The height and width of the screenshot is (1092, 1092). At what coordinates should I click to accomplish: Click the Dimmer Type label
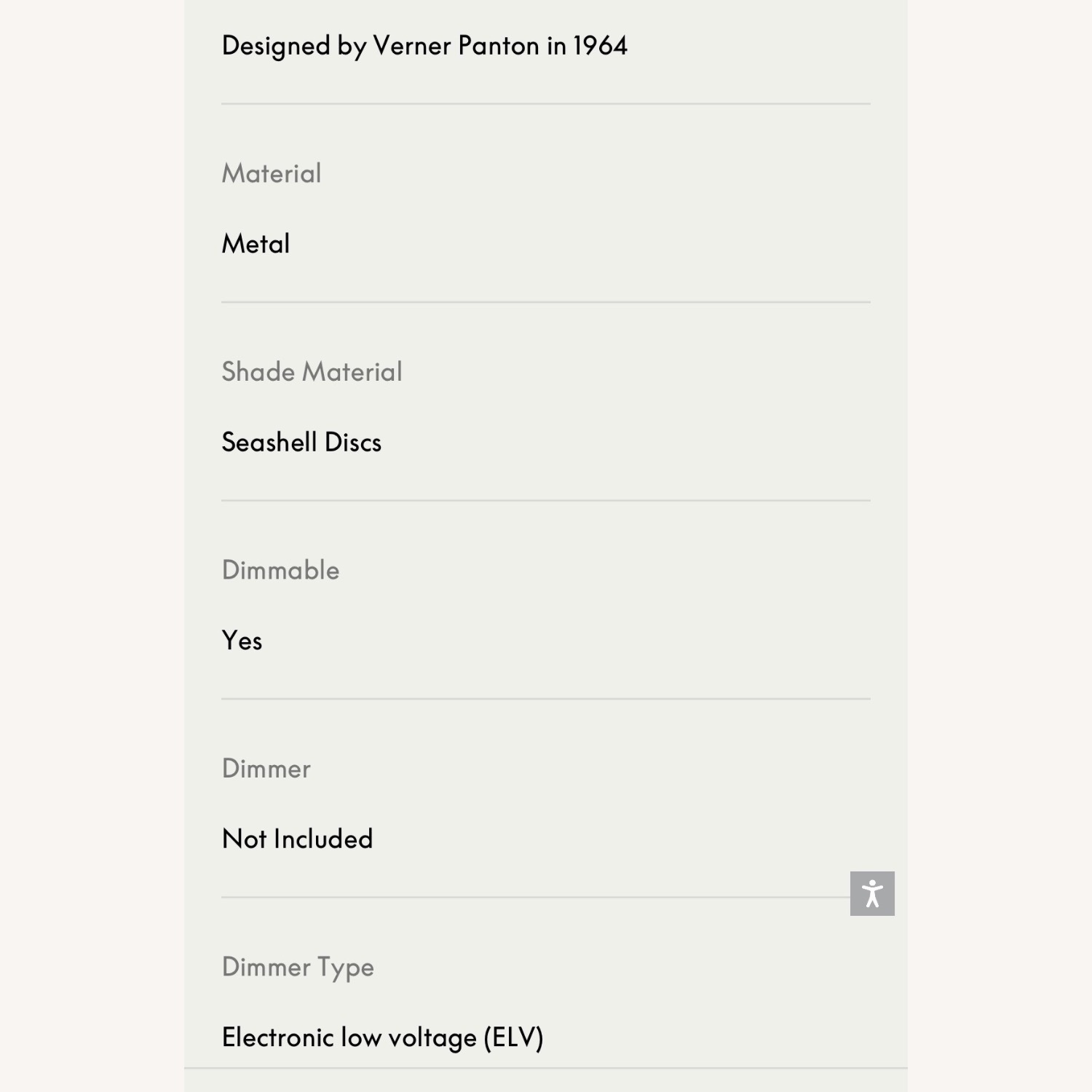298,968
